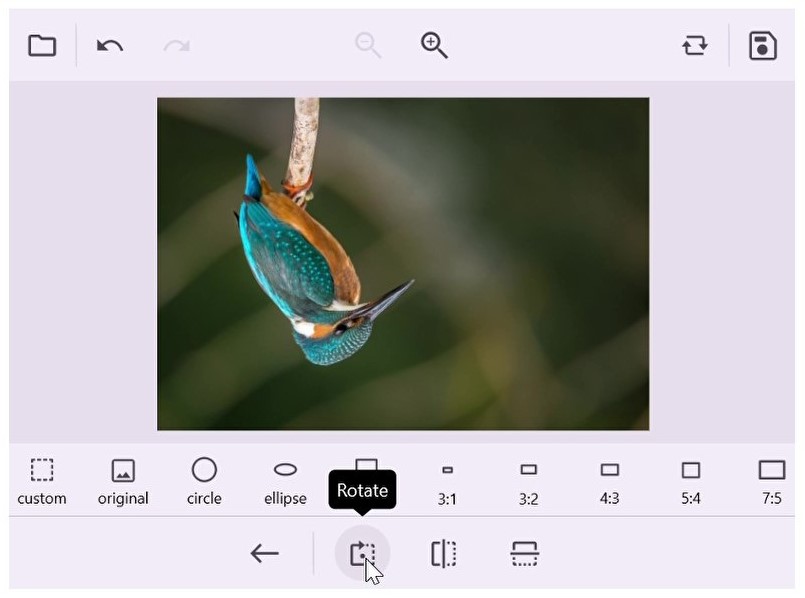Viewport: 805px width, 598px height.
Task: Select the Rotate crop tool
Action: pos(362,553)
